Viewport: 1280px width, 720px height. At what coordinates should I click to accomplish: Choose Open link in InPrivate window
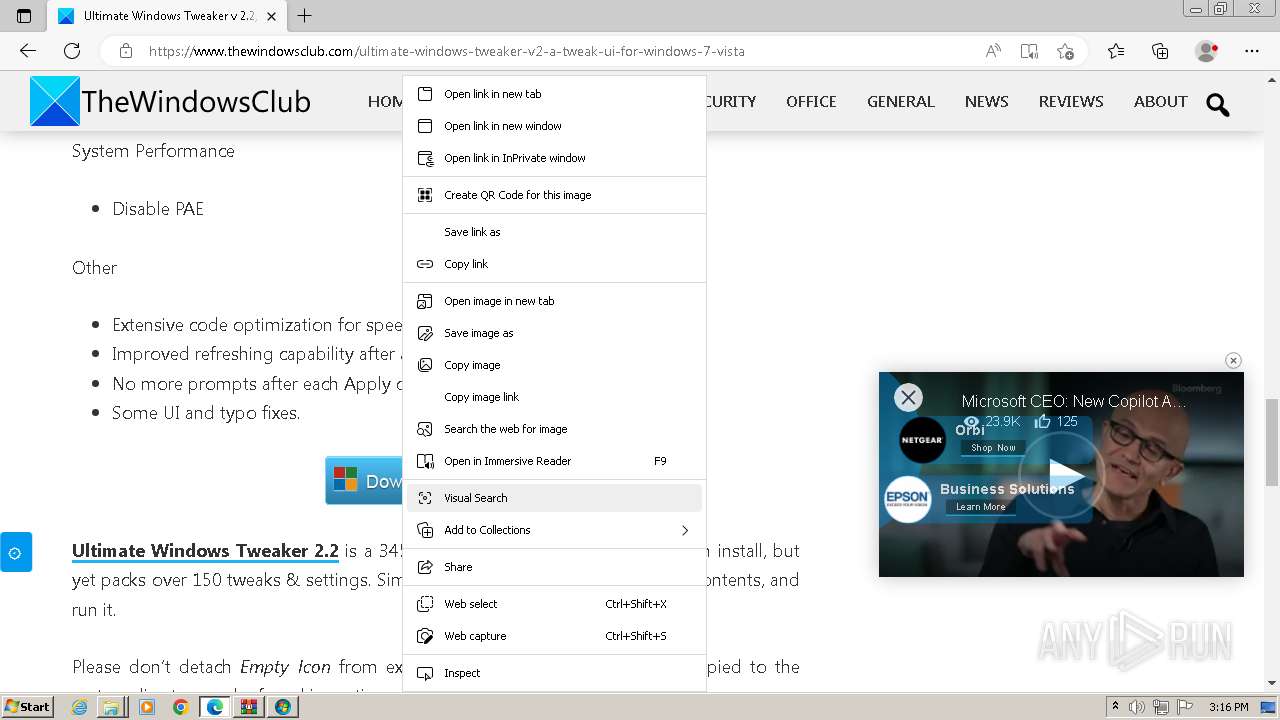pos(554,158)
